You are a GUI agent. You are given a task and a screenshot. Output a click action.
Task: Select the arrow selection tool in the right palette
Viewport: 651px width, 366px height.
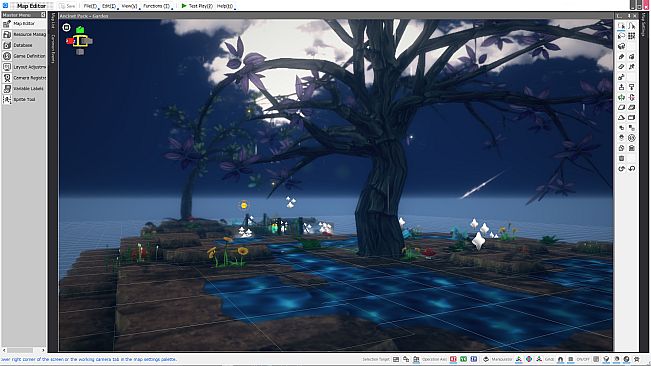622,26
